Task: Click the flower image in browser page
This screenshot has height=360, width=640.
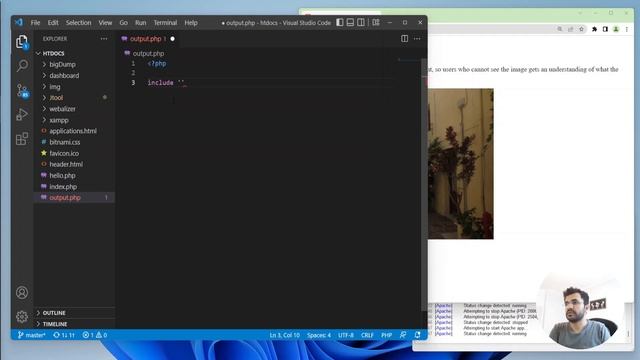Action: 460,164
